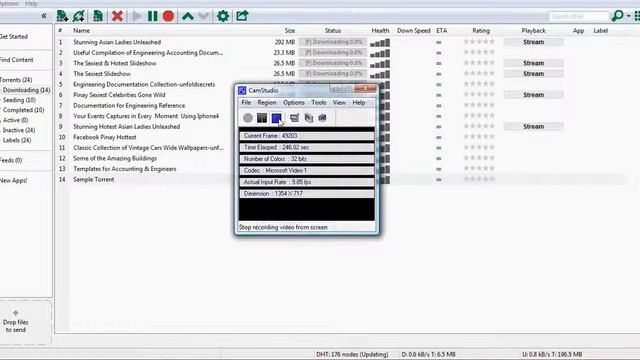Image resolution: width=640 pixels, height=360 pixels.
Task: Click rating stars for 'Stunning Asian Ladies Unleashed'
Action: coord(479,42)
